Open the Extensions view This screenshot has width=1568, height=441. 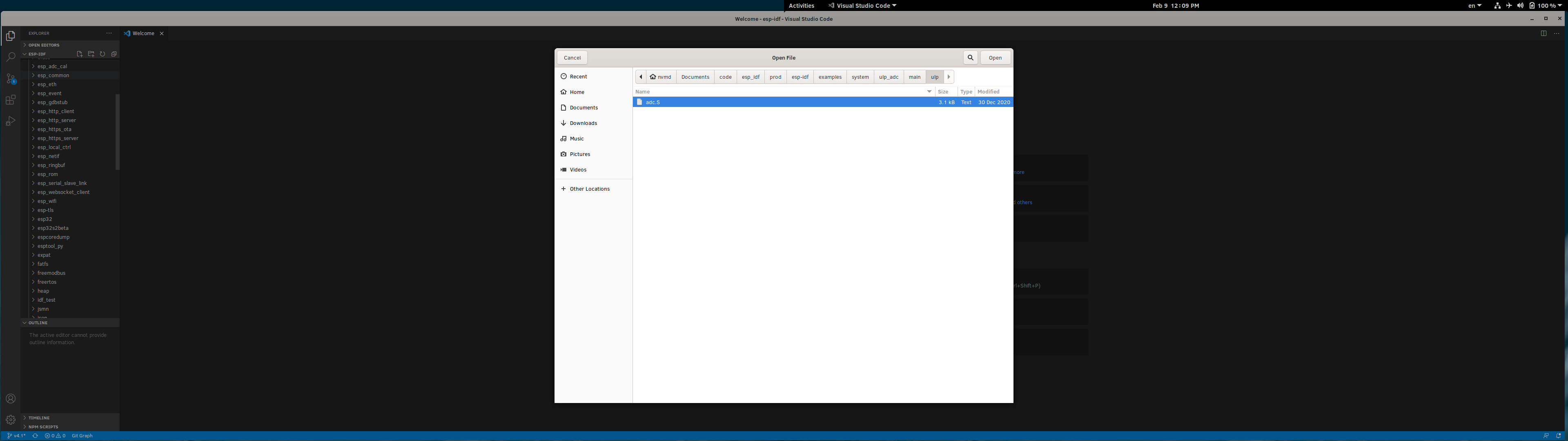[10, 100]
